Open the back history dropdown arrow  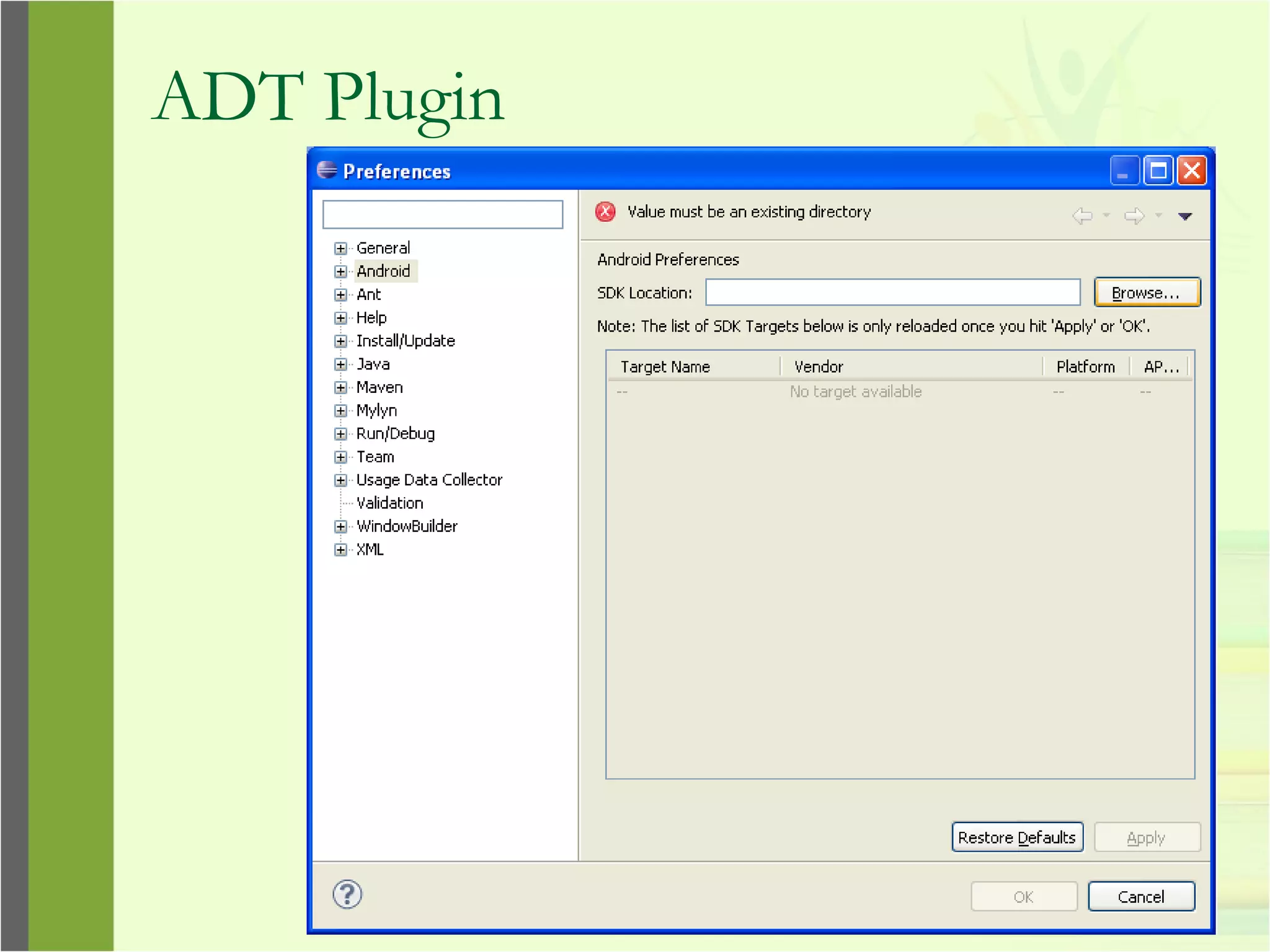pyautogui.click(x=1106, y=216)
